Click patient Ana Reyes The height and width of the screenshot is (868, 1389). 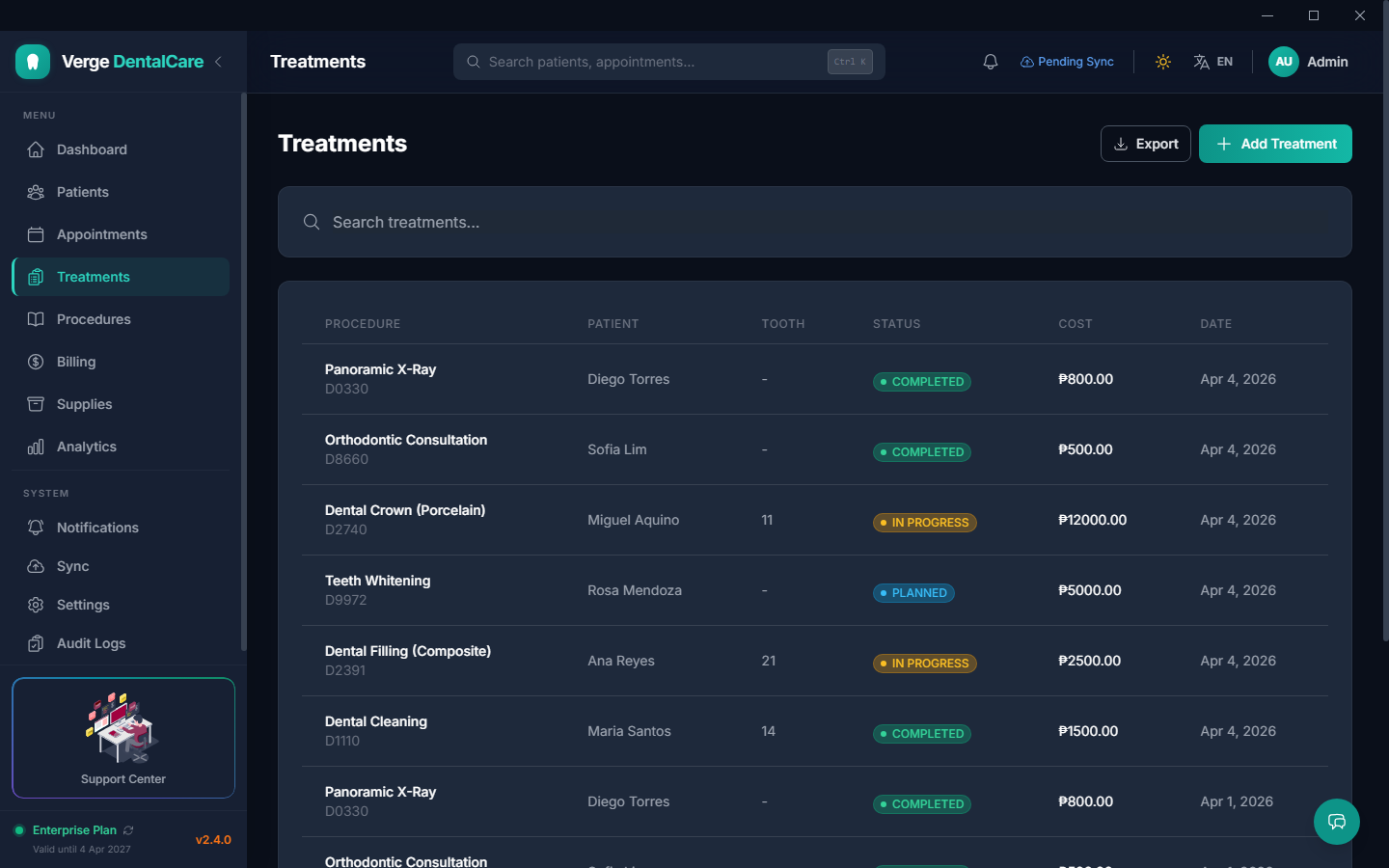[621, 661]
